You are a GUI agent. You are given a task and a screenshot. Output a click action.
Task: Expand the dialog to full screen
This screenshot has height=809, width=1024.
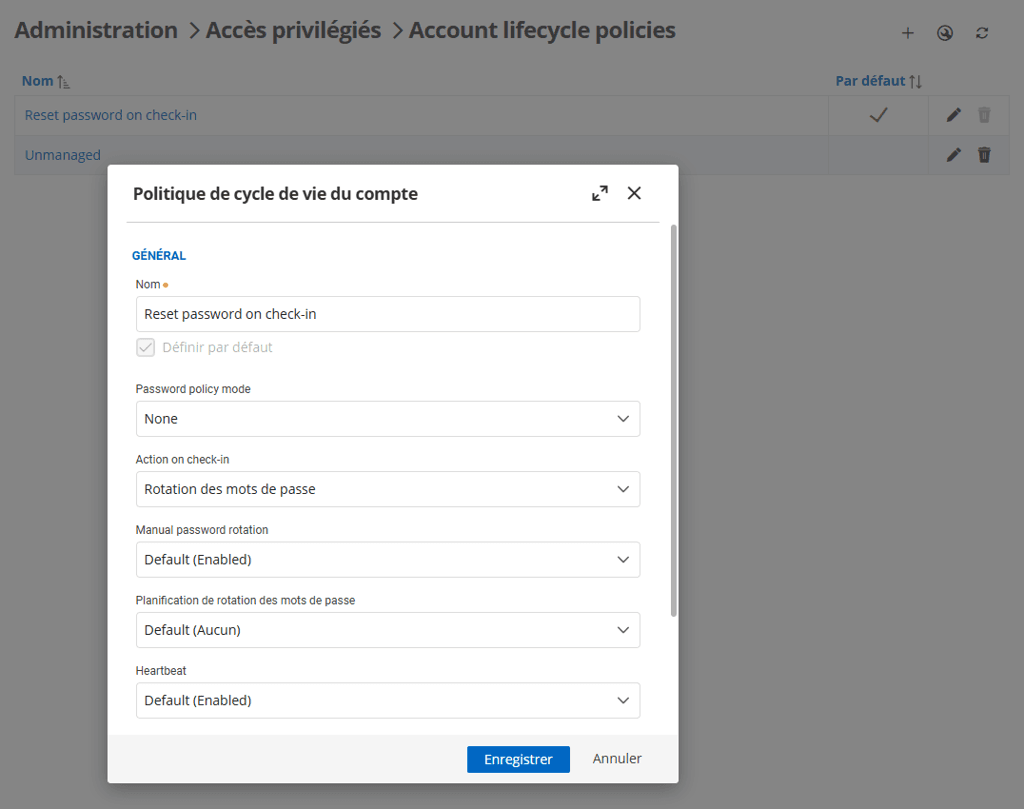(599, 193)
